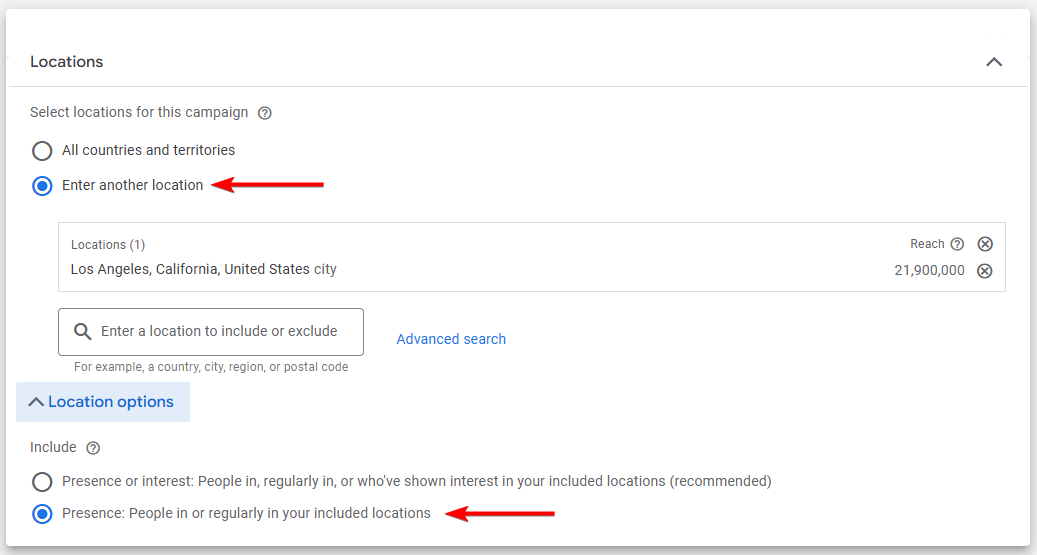Click the Reach column label
The width and height of the screenshot is (1037, 555).
(x=927, y=244)
